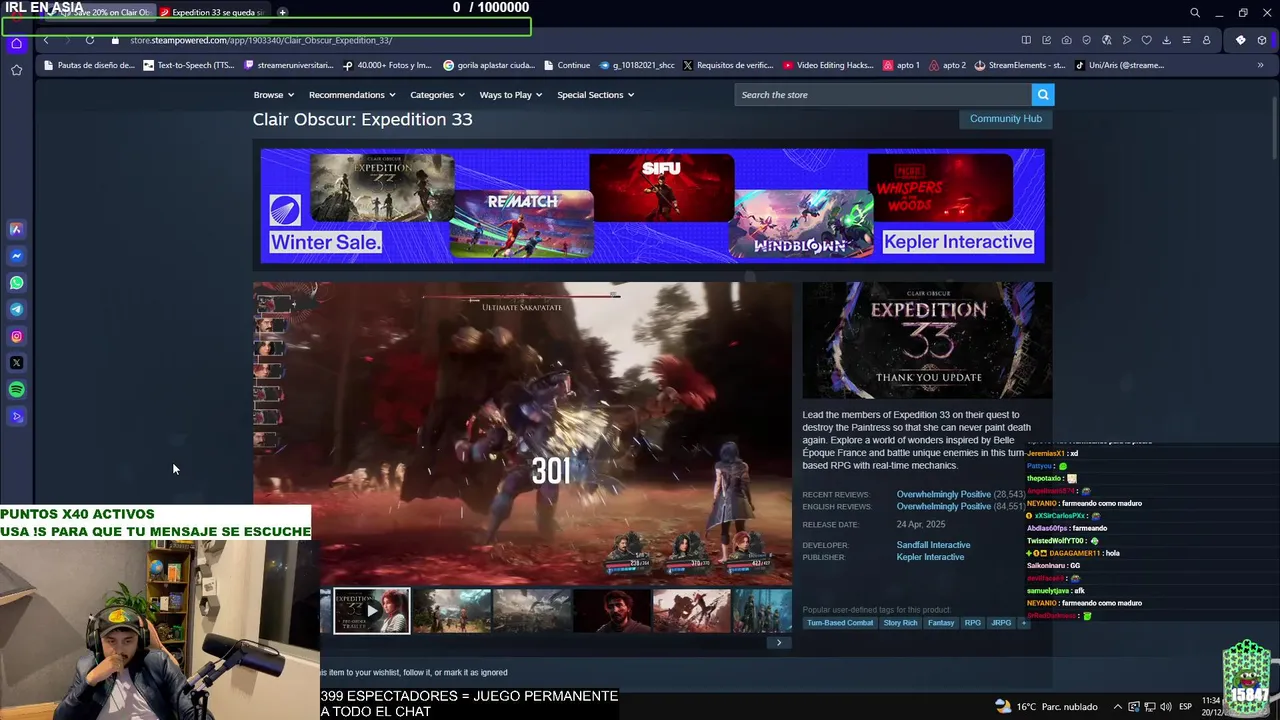Screen dimensions: 1280x720
Task: Open the 'gorila aplastar ciuda' bookmark
Action: tap(489, 65)
